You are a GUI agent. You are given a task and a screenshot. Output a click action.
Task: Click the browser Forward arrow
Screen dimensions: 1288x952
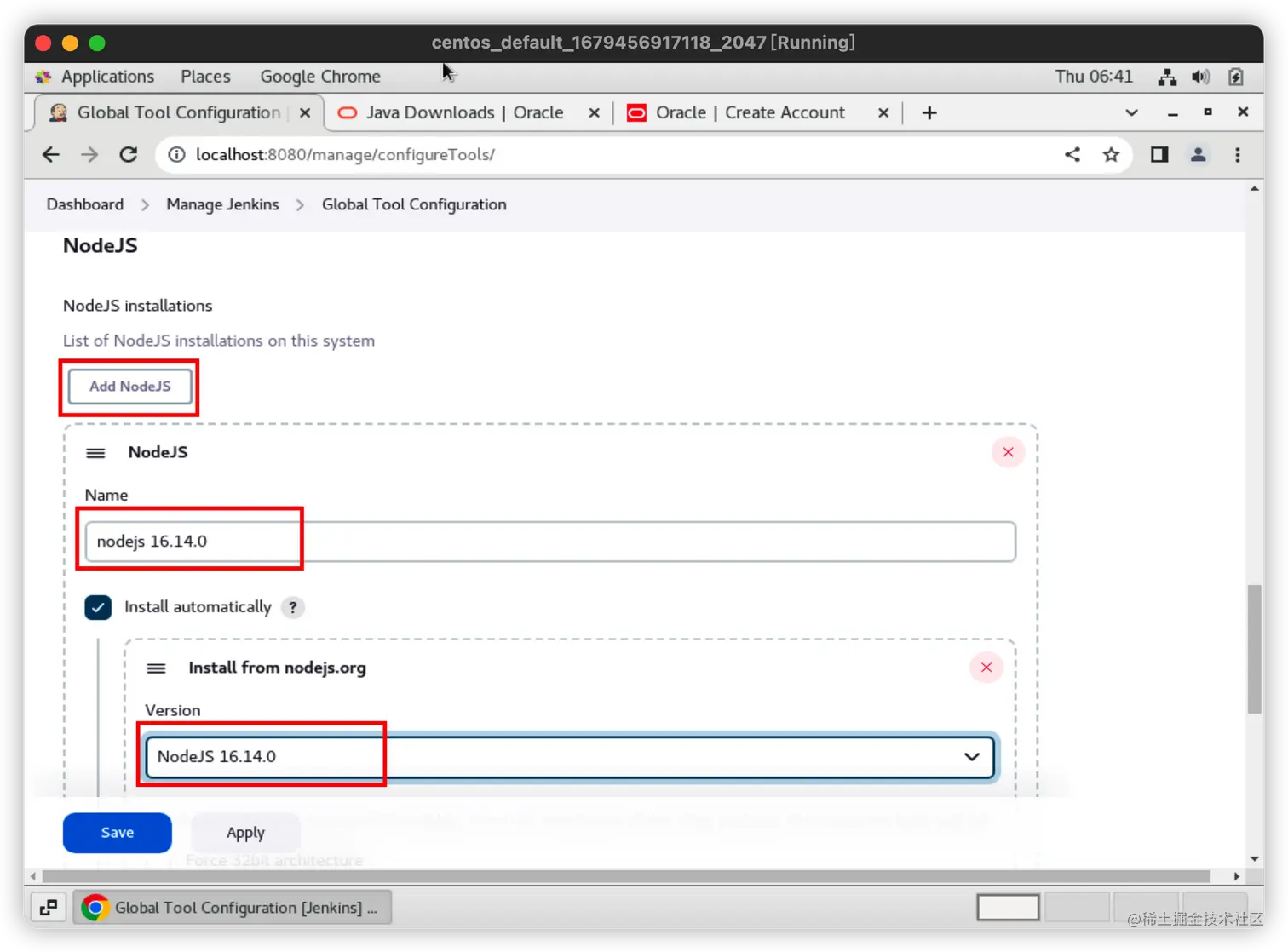pyautogui.click(x=89, y=154)
